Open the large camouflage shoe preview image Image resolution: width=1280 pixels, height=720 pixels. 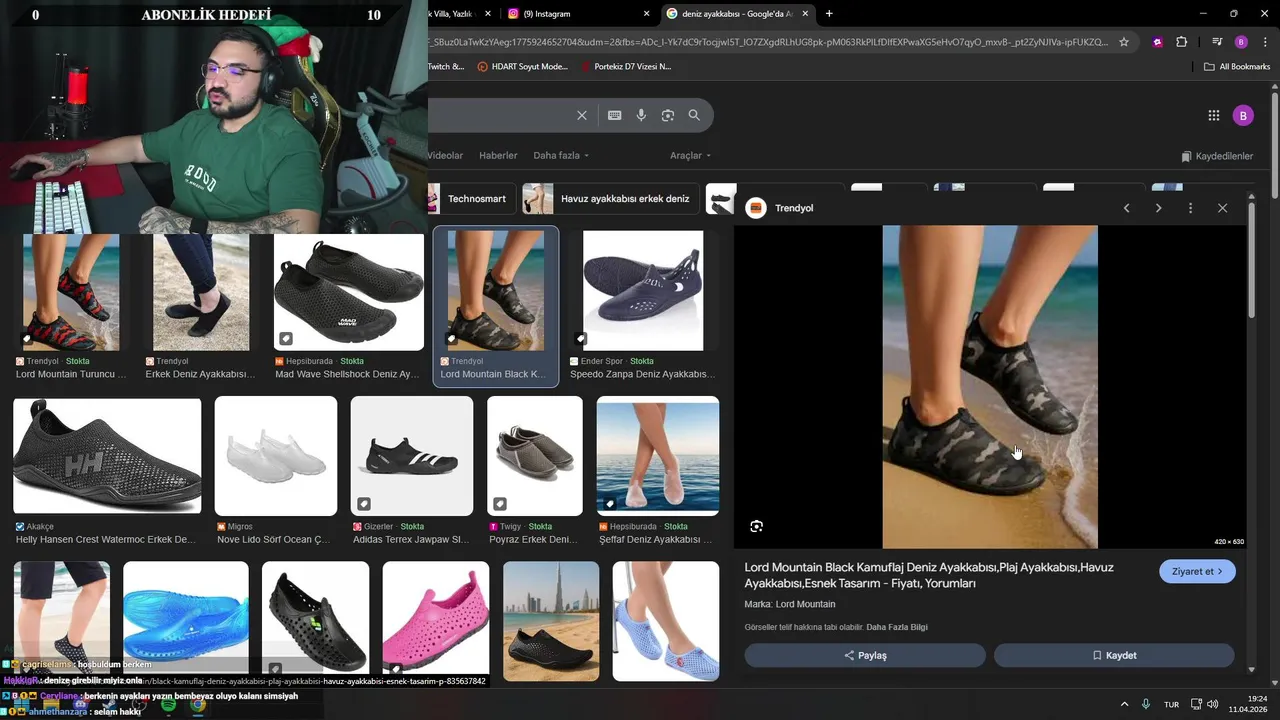[990, 387]
